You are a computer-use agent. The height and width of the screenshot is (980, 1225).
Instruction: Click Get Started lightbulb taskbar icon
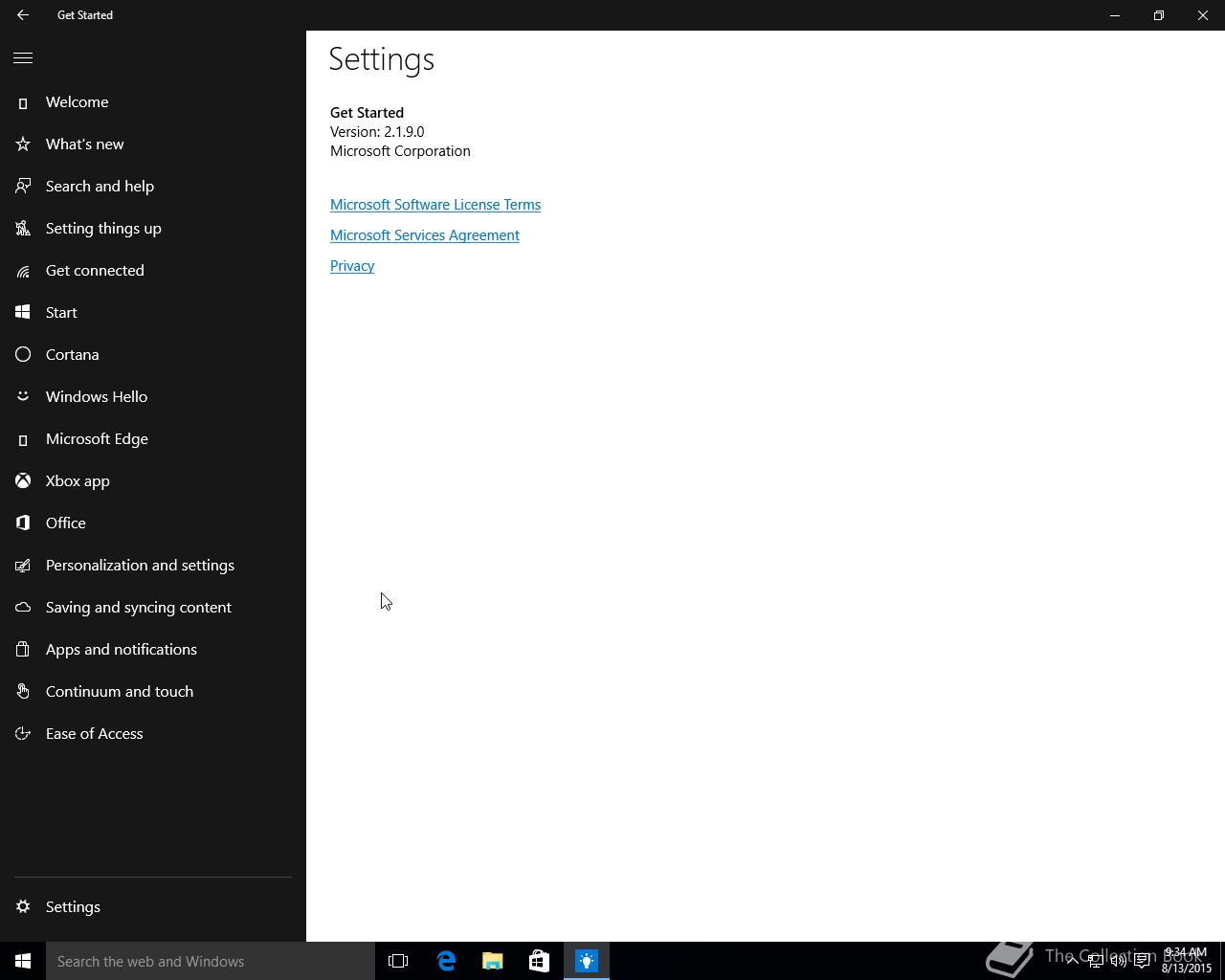point(587,961)
